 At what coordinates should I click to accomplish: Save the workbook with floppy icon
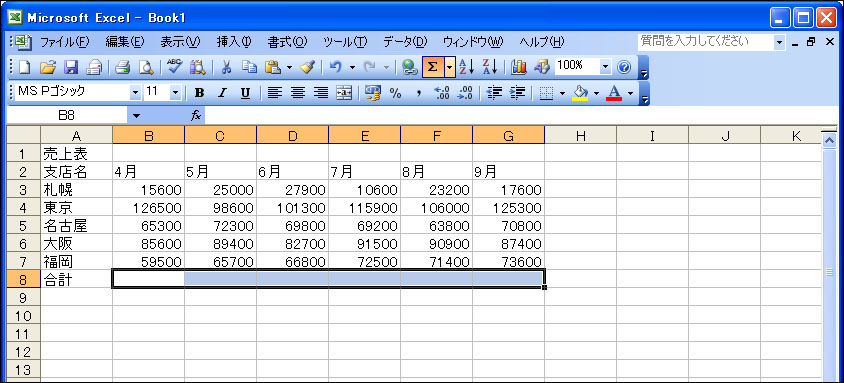(72, 67)
